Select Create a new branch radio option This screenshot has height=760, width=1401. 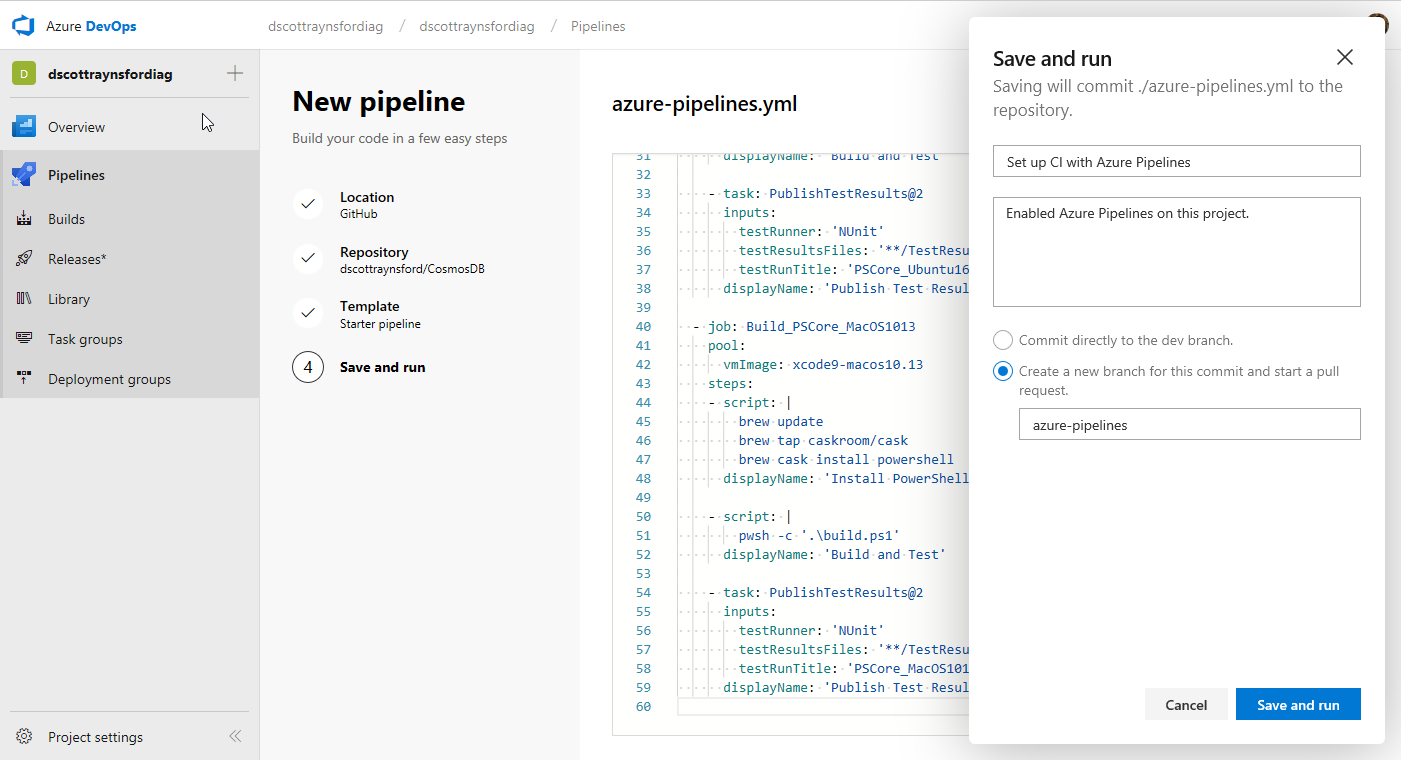[1003, 371]
